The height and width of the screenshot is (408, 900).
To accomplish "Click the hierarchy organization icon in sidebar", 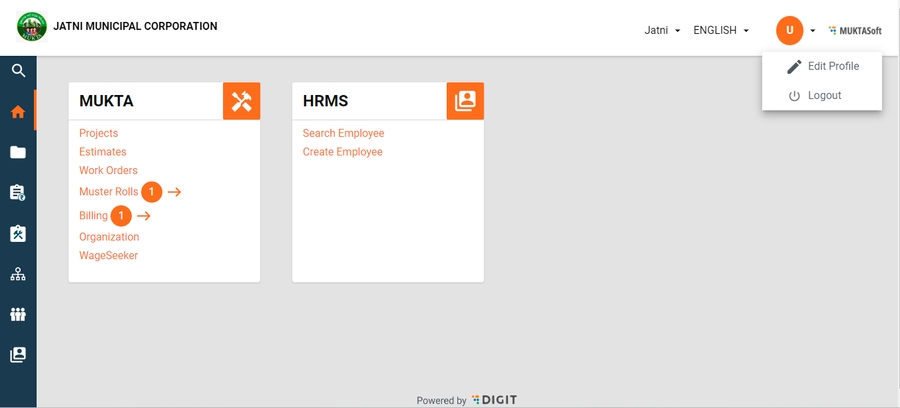I will (18, 274).
